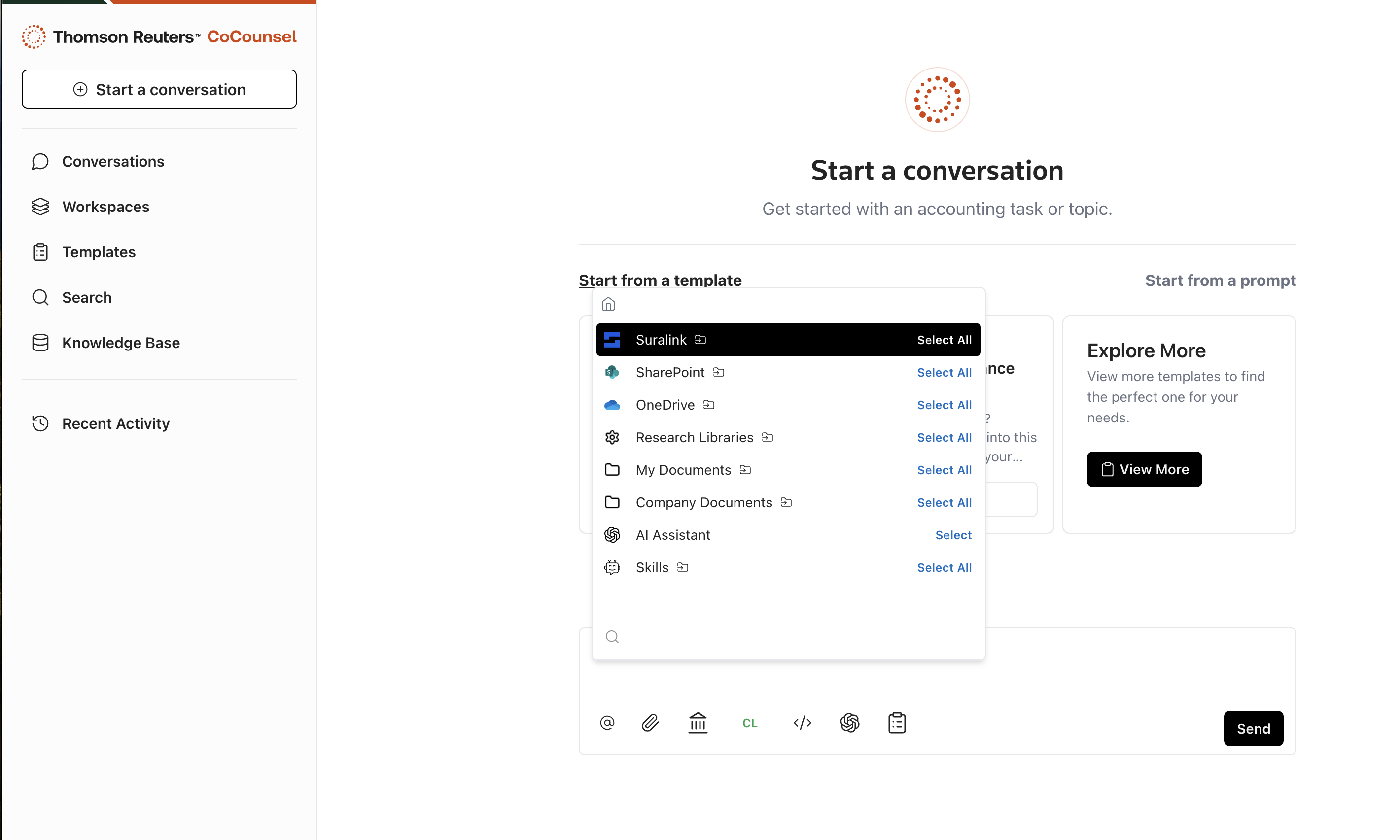Click the green CL icon
Image resolution: width=1400 pixels, height=840 pixels.
pyautogui.click(x=750, y=723)
